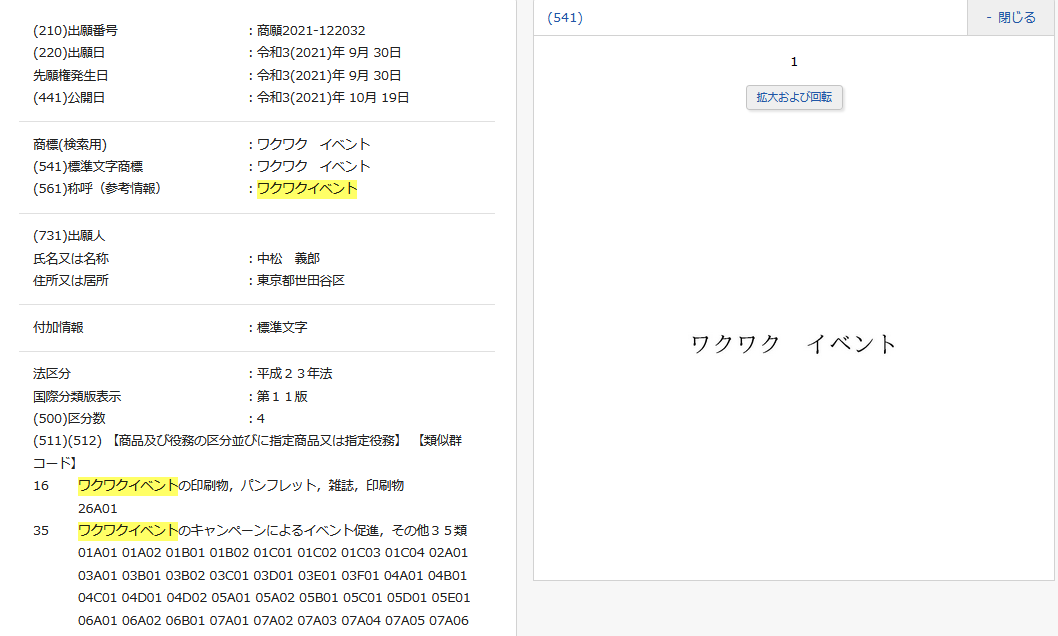The image size is (1058, 636).
Task: Click the 付加情報 label
Action: point(58,328)
